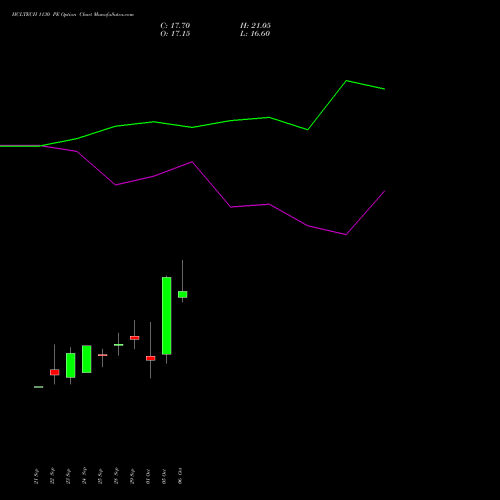Click the 24 Sep date label

(84, 476)
